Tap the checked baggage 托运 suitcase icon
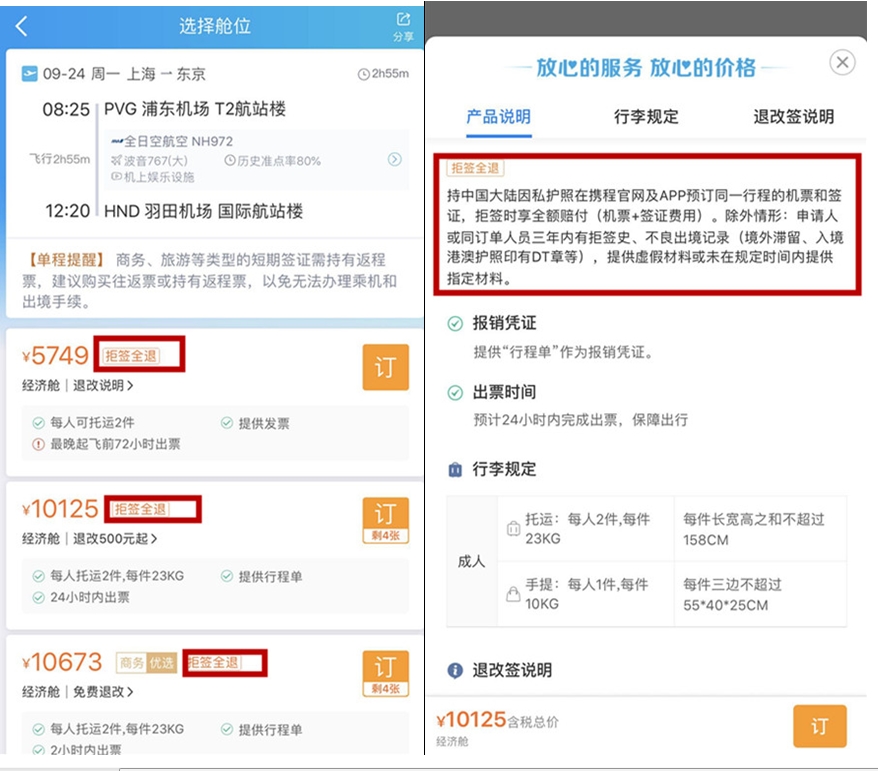Screen dimensions: 878x771 [x=513, y=529]
